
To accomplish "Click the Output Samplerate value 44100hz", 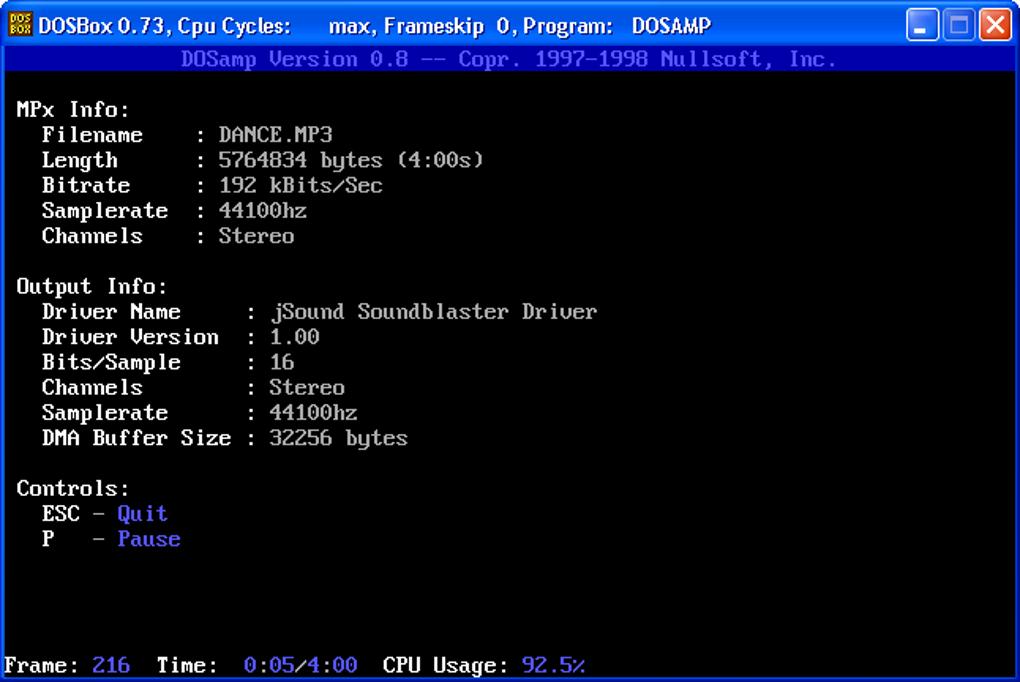I will pyautogui.click(x=313, y=413).
